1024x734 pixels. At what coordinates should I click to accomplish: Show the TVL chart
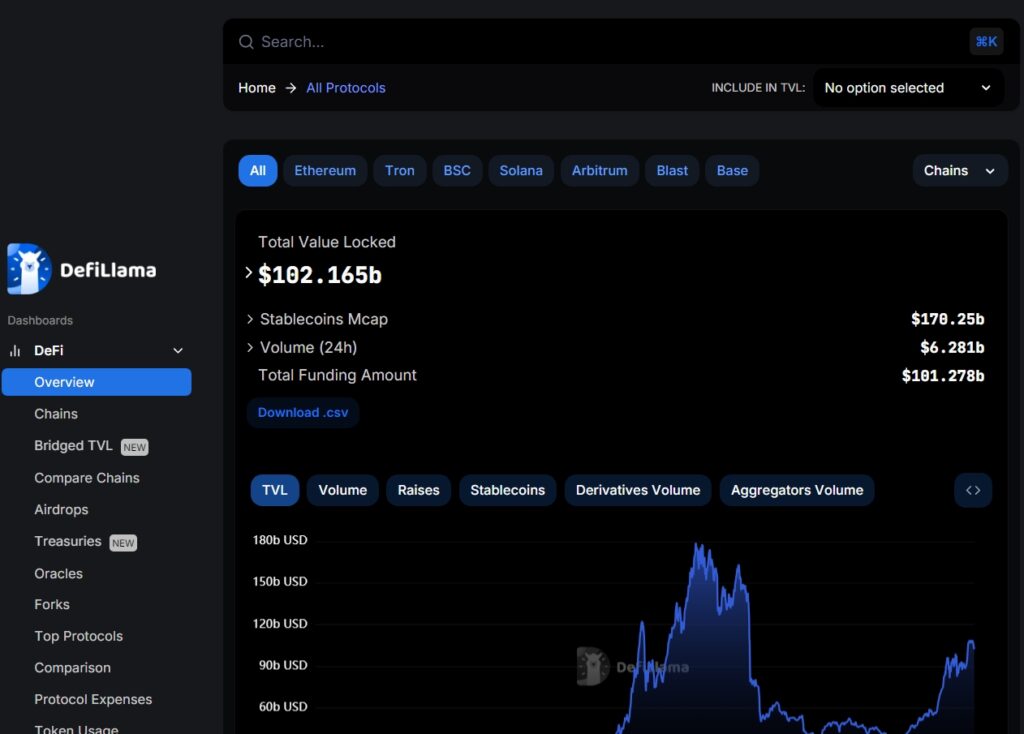pos(275,490)
